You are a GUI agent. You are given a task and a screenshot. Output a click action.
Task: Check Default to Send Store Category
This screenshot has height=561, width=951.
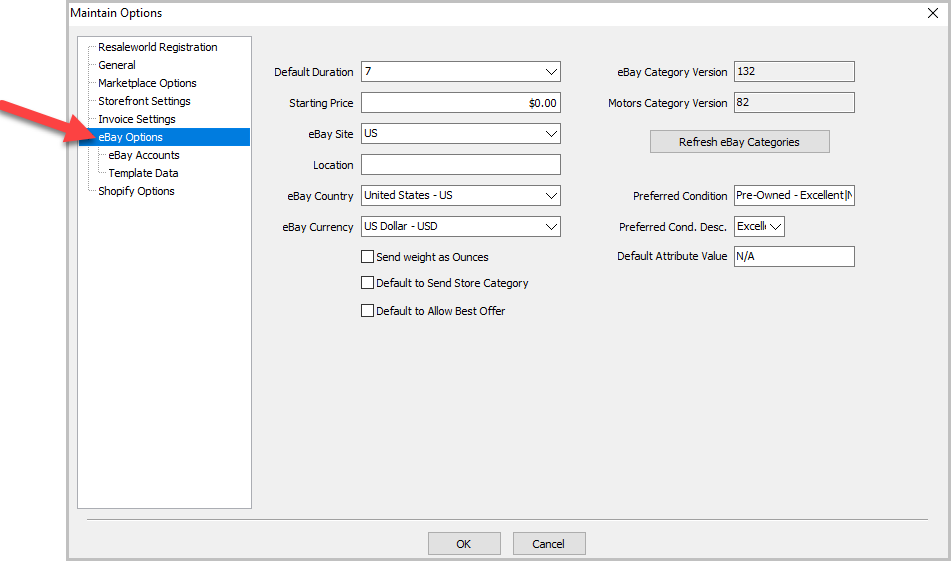(368, 283)
